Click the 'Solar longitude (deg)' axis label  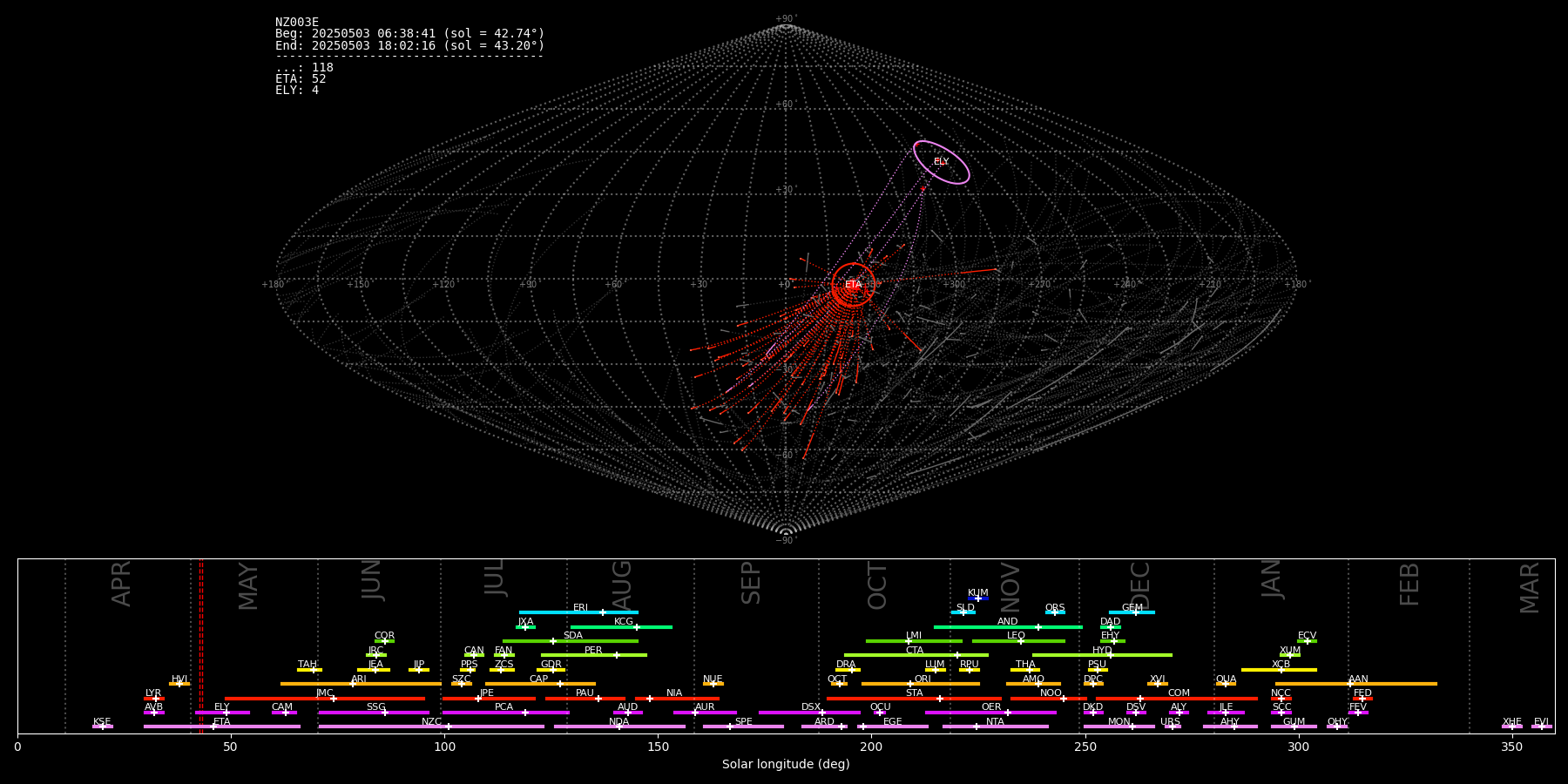point(786,764)
